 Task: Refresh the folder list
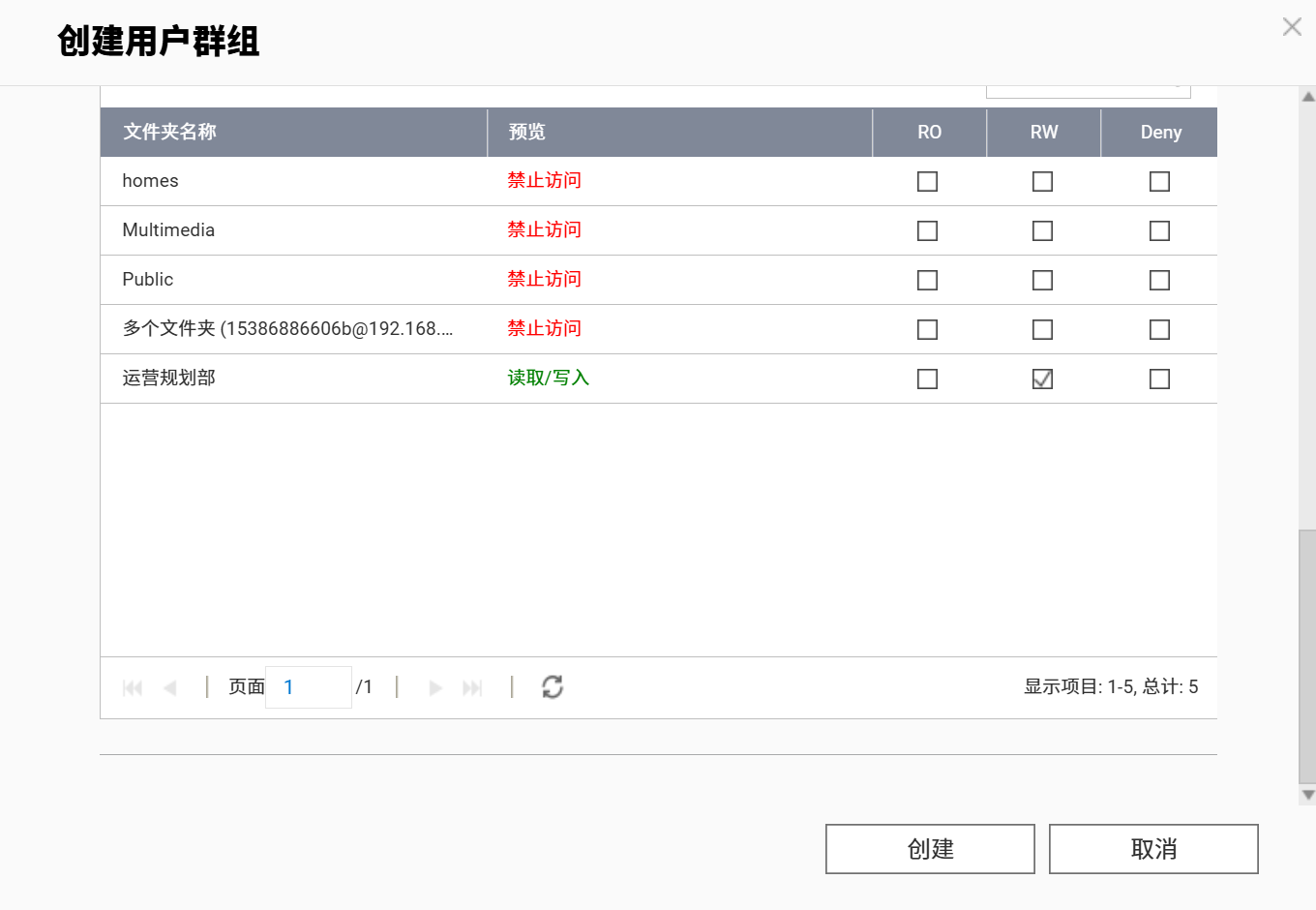(x=553, y=686)
